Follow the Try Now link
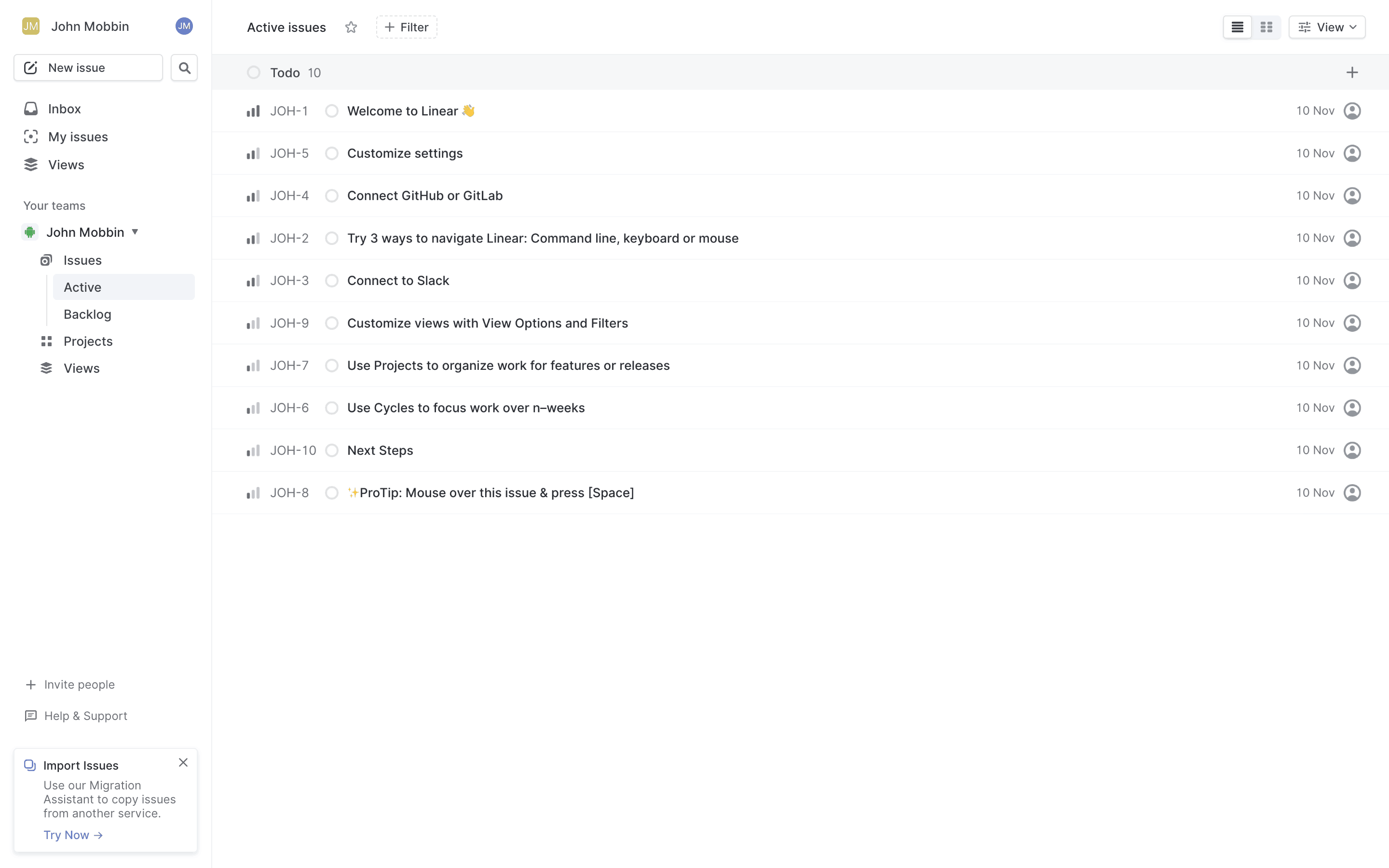 (73, 835)
